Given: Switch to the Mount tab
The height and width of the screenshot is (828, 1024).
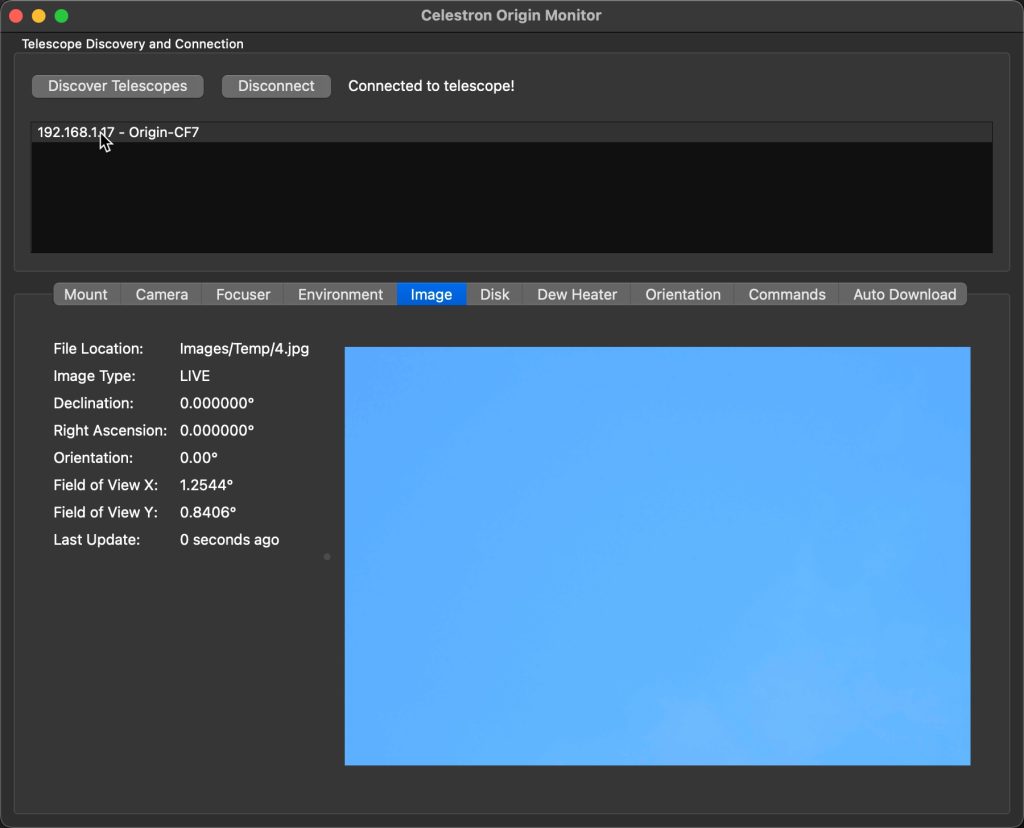Looking at the screenshot, I should 86,295.
